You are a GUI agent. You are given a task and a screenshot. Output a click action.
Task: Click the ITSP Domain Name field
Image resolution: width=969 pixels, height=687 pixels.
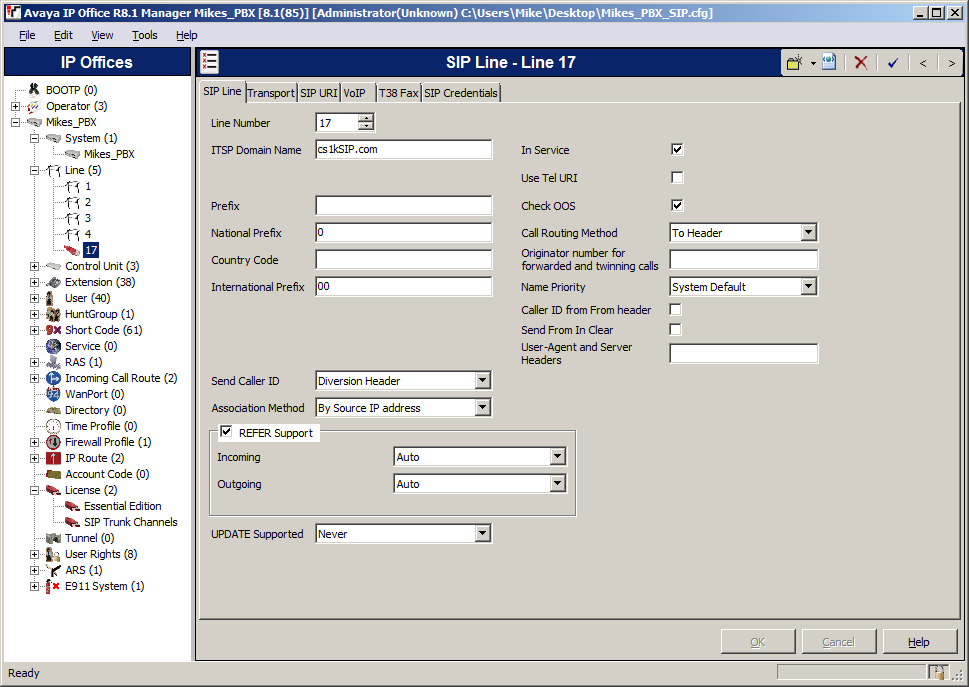click(404, 150)
